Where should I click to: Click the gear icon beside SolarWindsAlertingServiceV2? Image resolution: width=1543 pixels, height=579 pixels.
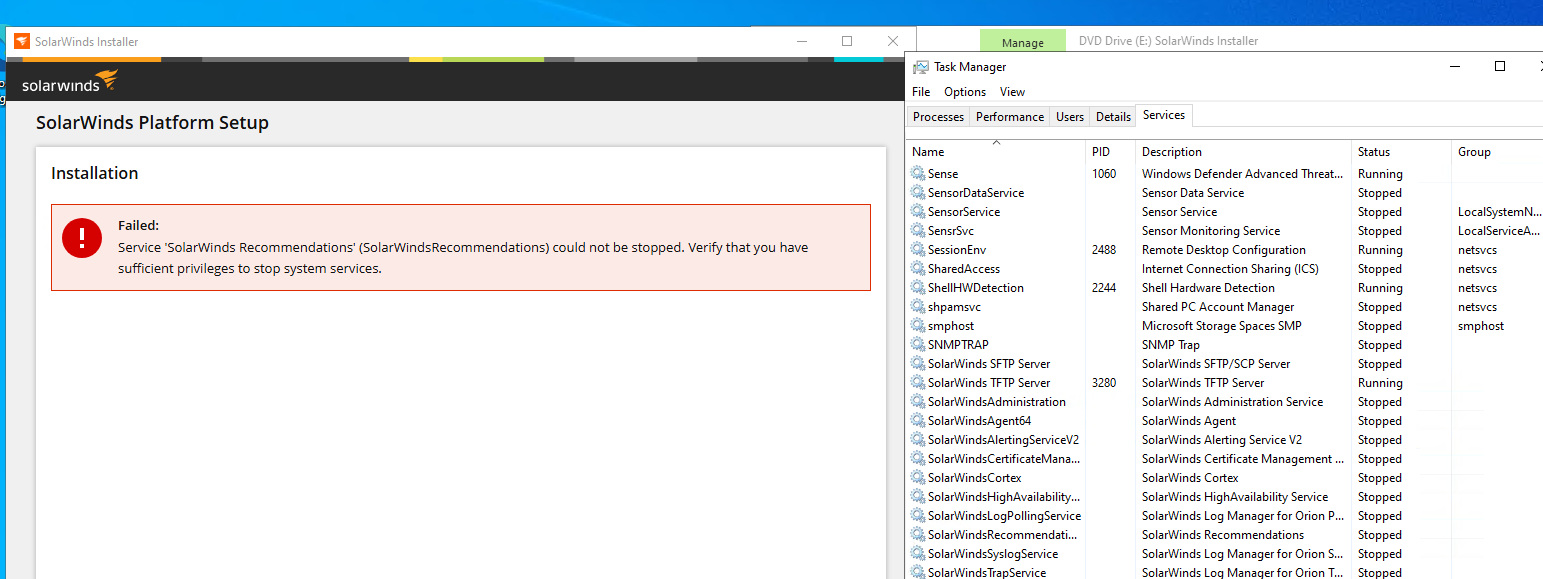coord(918,440)
